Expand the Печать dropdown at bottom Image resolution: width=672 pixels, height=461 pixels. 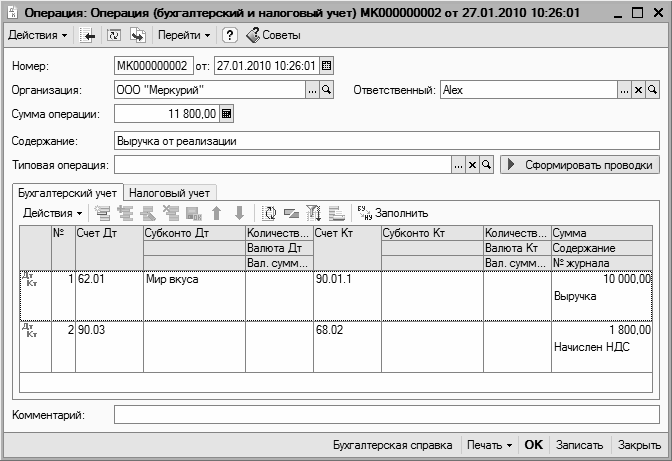[x=489, y=444]
